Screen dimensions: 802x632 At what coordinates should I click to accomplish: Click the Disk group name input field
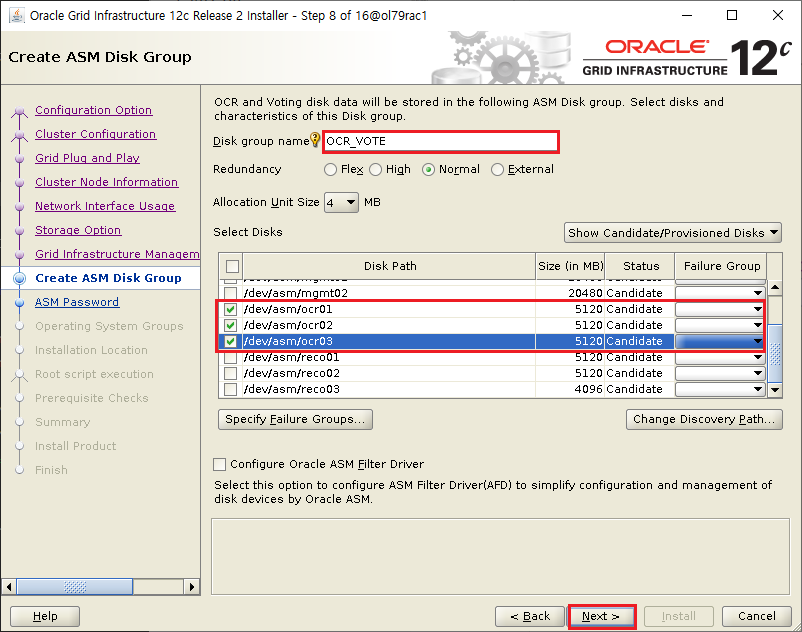(x=441, y=142)
